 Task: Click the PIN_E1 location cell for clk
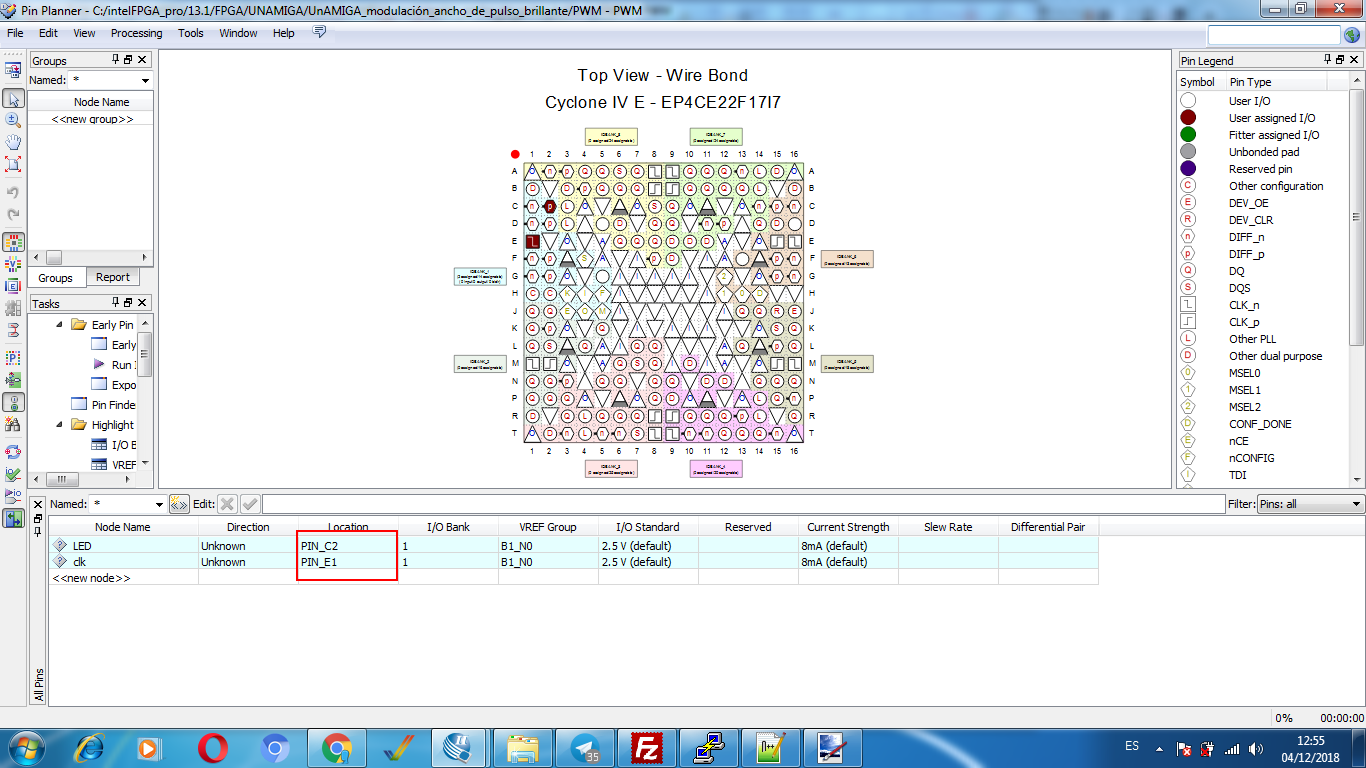click(x=346, y=562)
